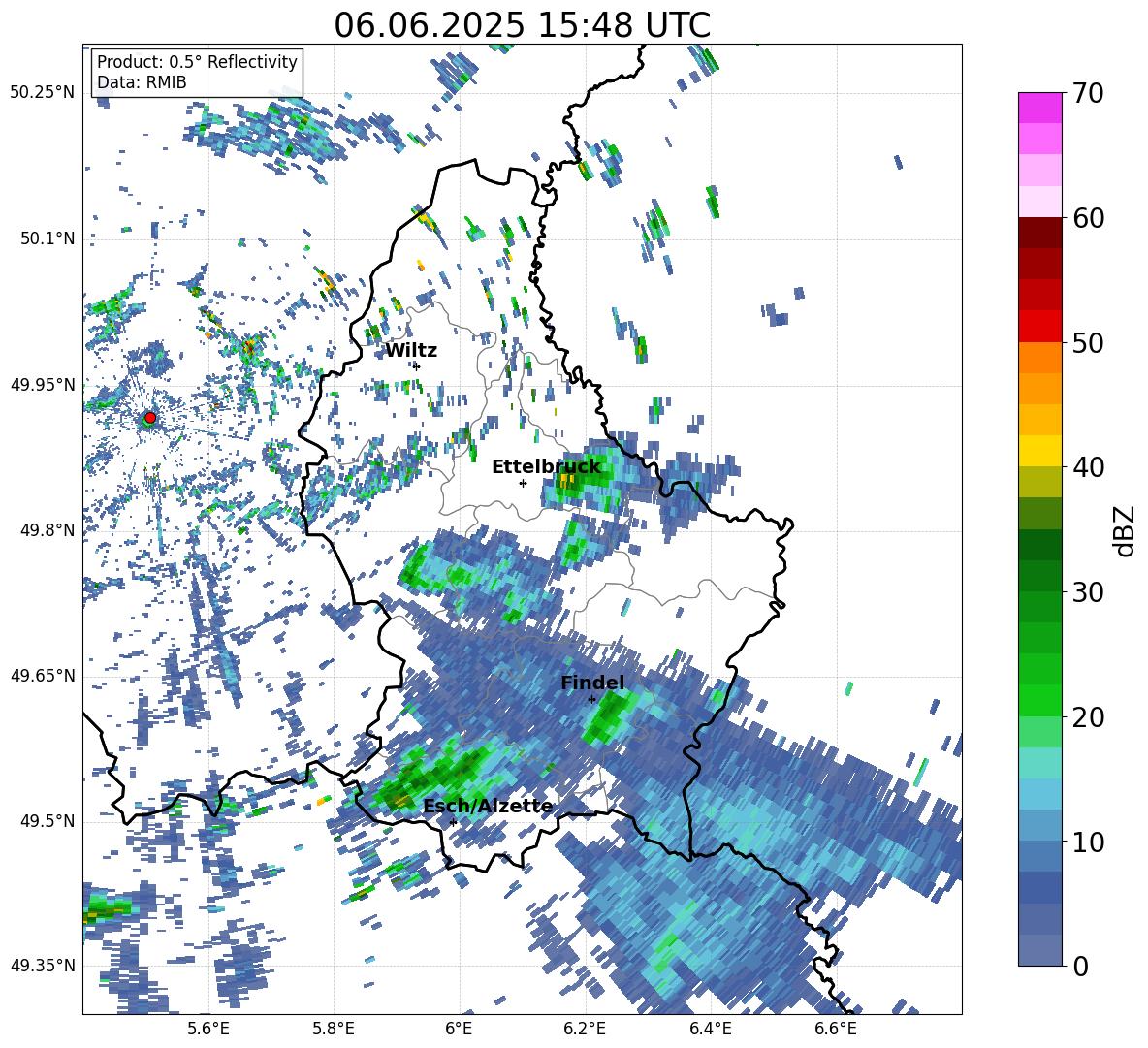Click the 'Data: RMIB' text

point(142,82)
